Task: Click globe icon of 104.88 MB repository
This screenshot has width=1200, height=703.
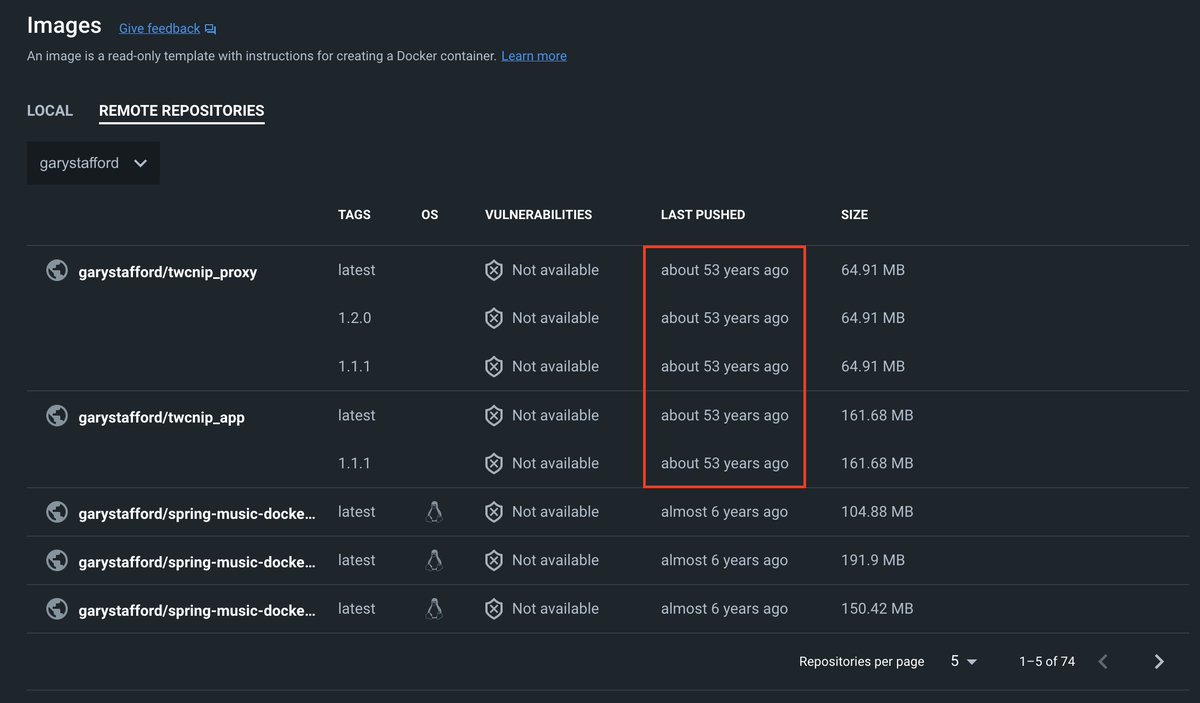Action: [x=57, y=512]
